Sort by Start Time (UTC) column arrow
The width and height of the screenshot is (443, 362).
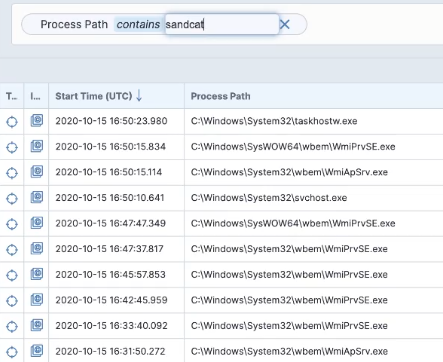pyautogui.click(x=139, y=96)
